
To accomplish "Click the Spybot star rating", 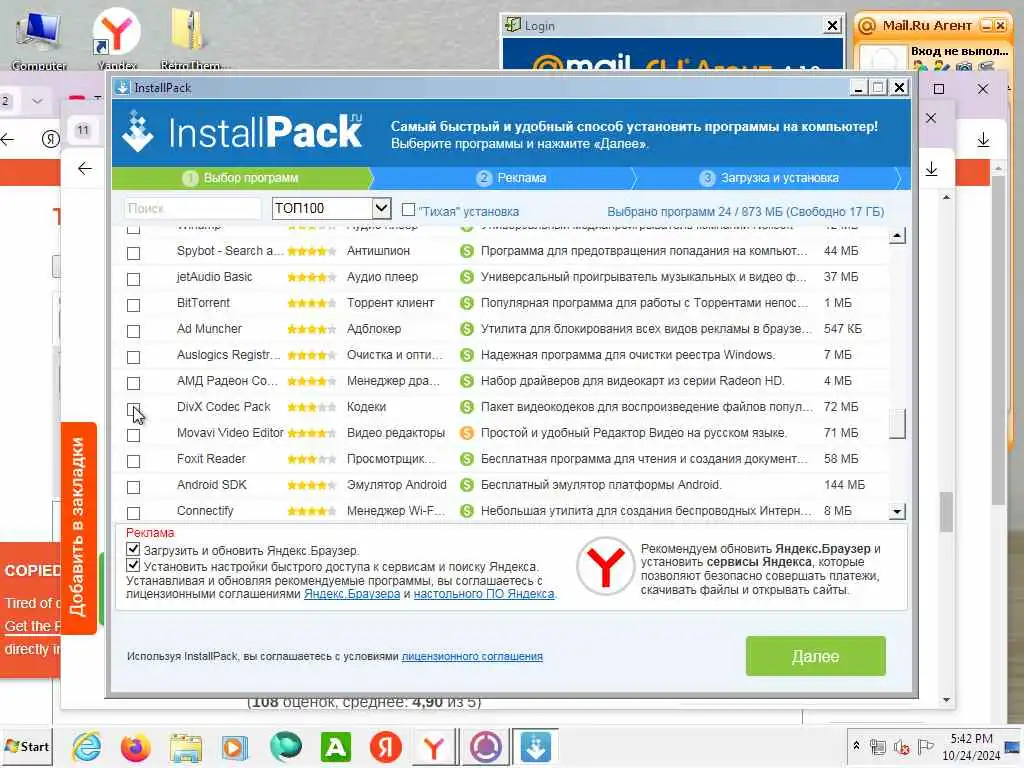I will pyautogui.click(x=312, y=251).
